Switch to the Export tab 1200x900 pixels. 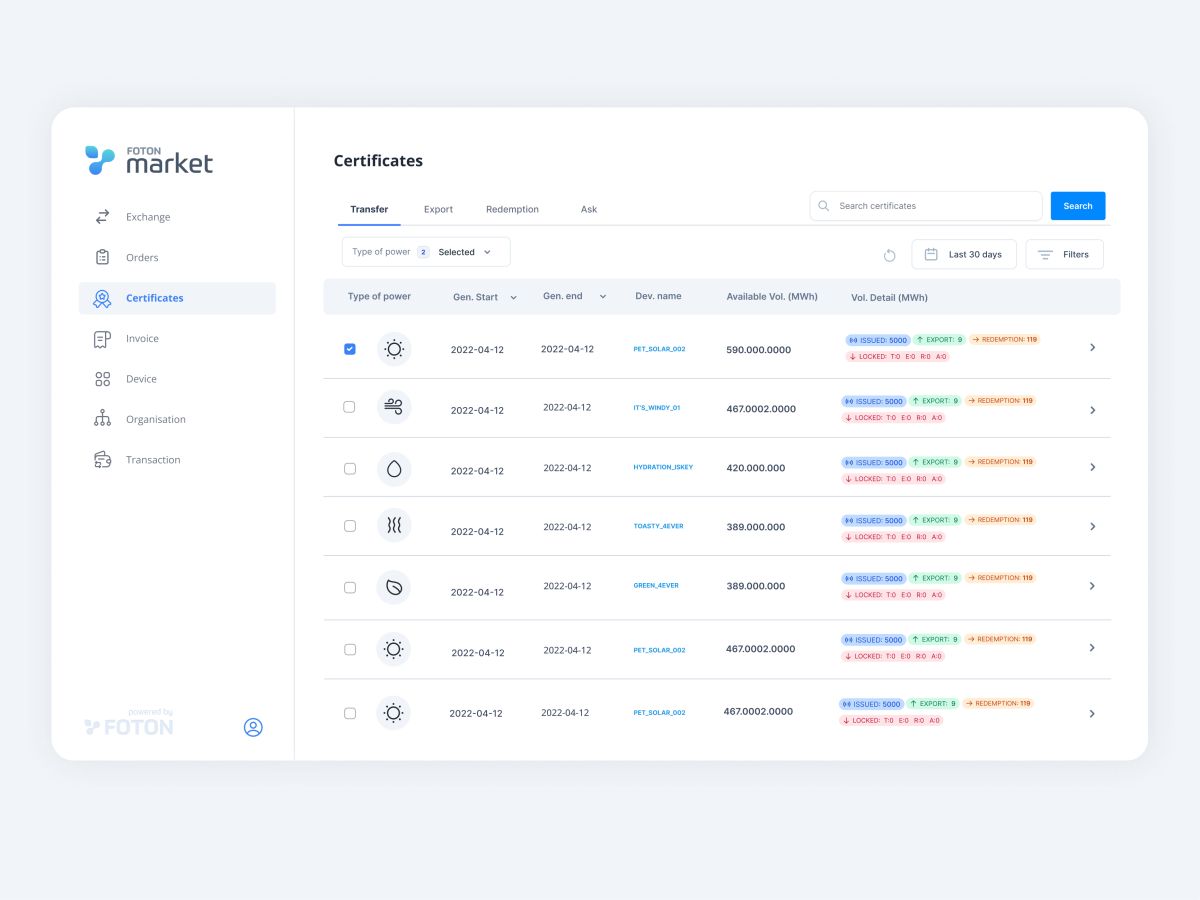[x=438, y=209]
